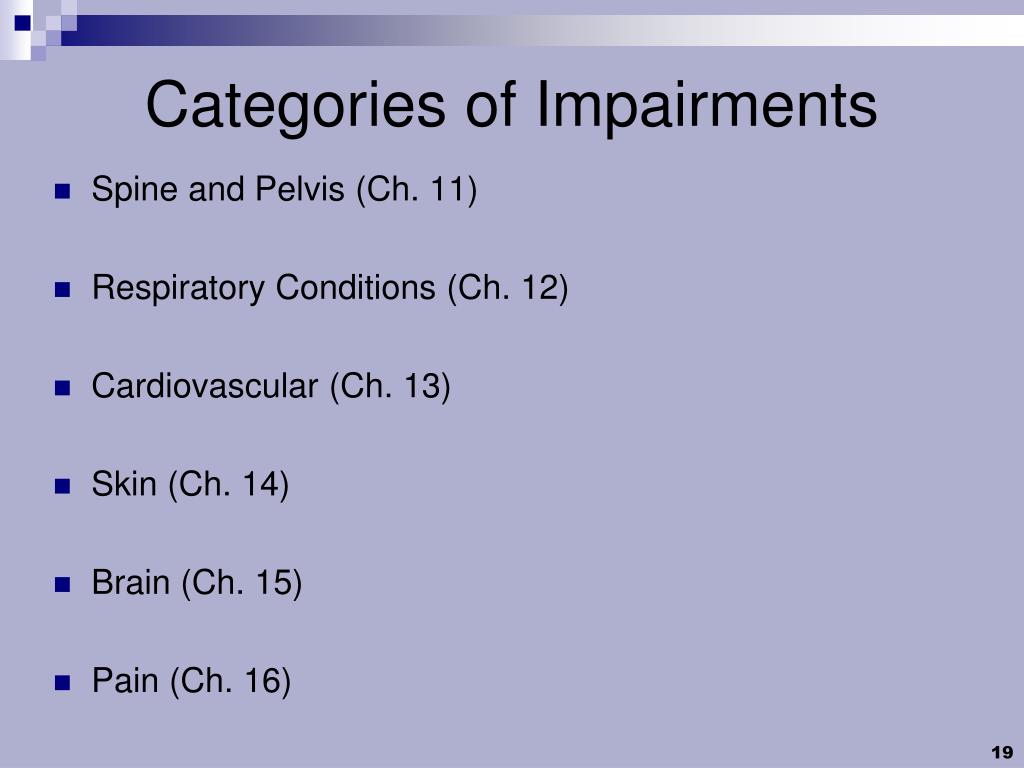1024x768 pixels.
Task: Click the bullet marker next to Pain
Action: (63, 683)
